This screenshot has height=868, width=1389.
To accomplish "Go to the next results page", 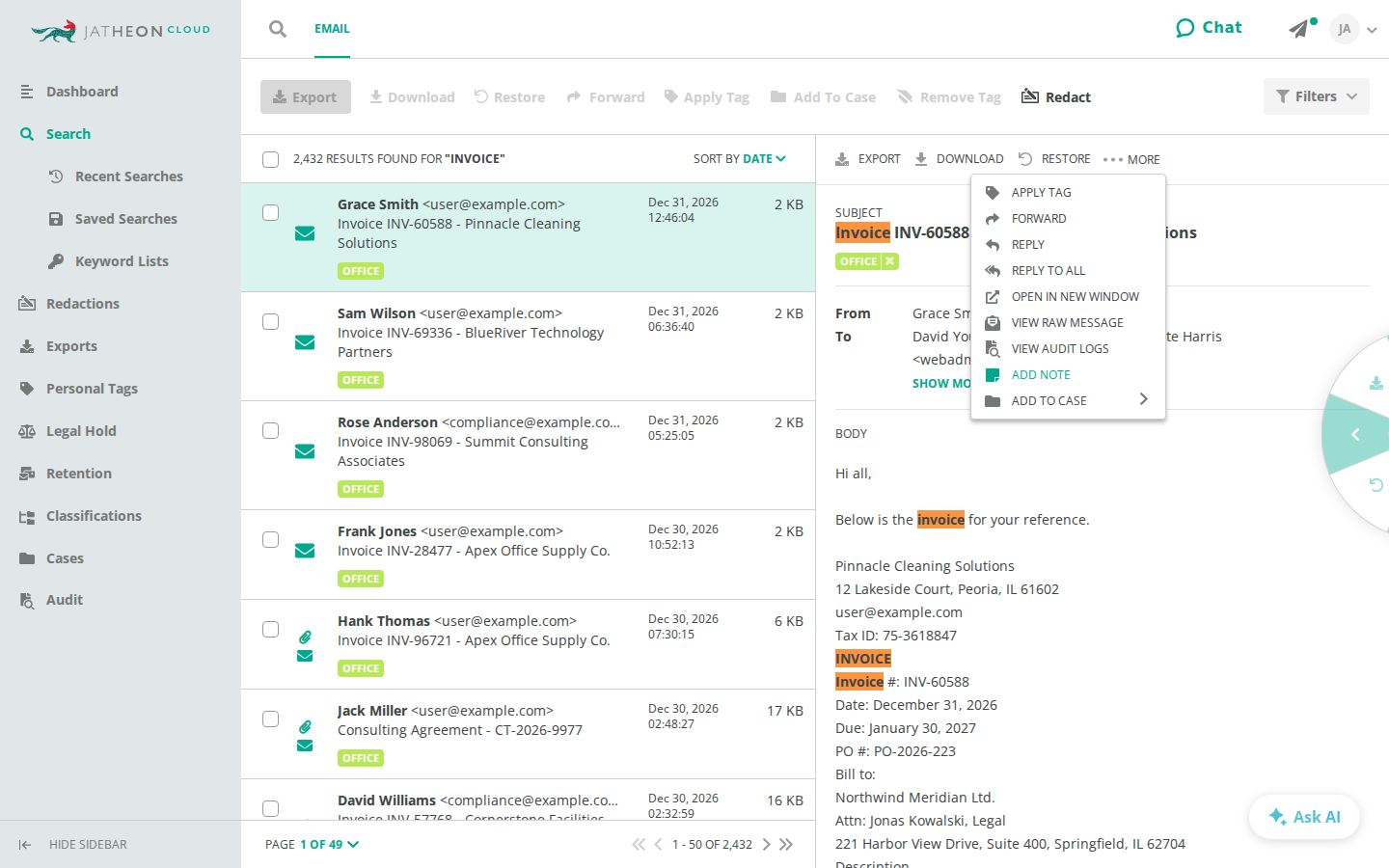I will point(767,845).
